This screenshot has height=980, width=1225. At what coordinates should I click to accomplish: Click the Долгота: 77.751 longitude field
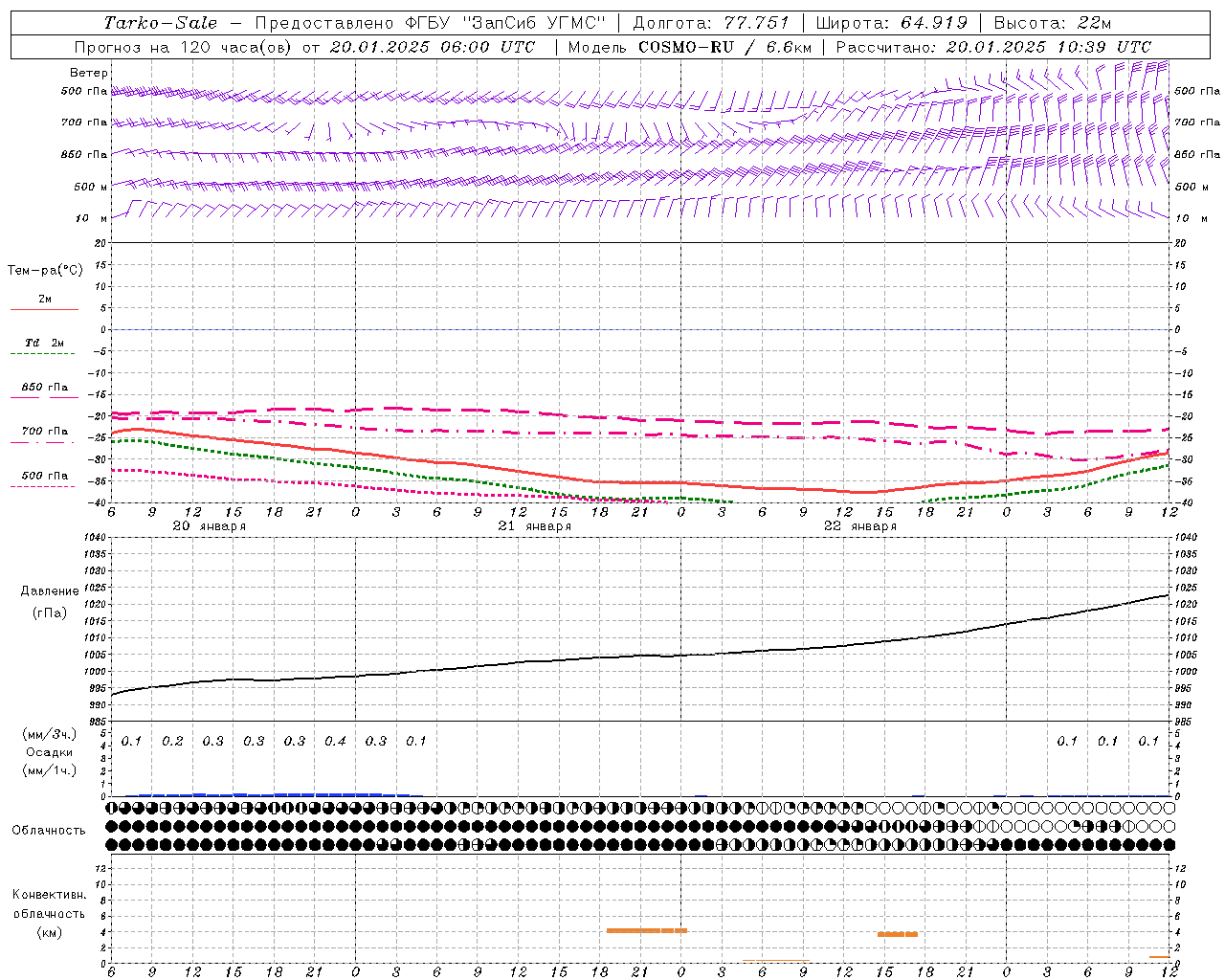711,23
